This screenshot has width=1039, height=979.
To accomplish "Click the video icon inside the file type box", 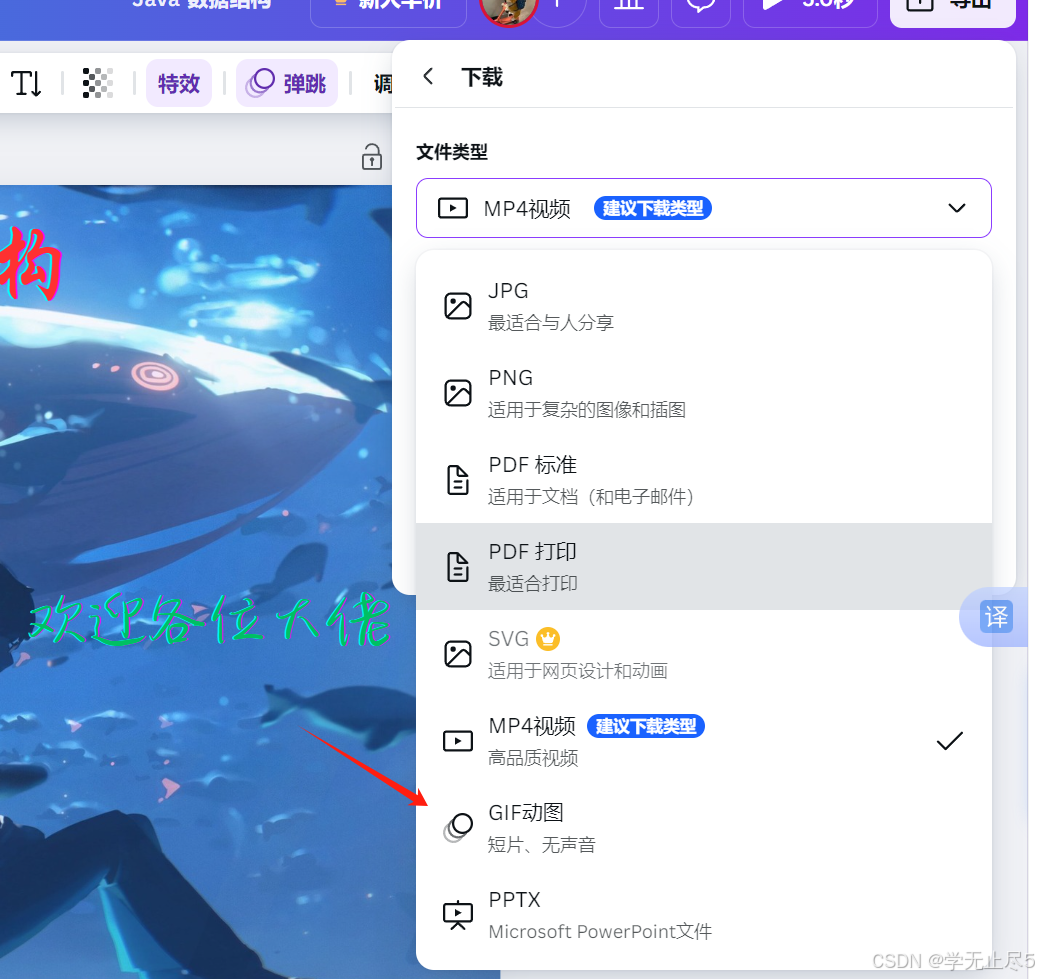I will (x=453, y=208).
